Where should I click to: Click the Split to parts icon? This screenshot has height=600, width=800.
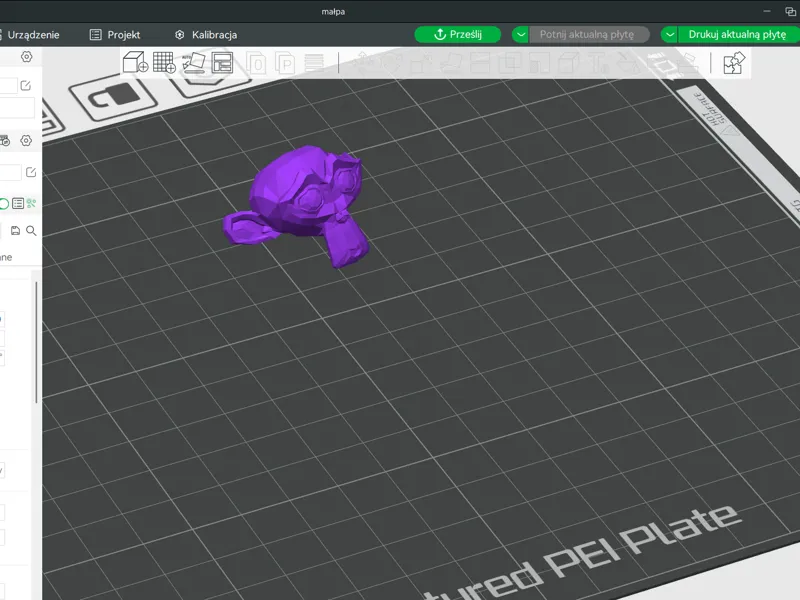coord(286,63)
